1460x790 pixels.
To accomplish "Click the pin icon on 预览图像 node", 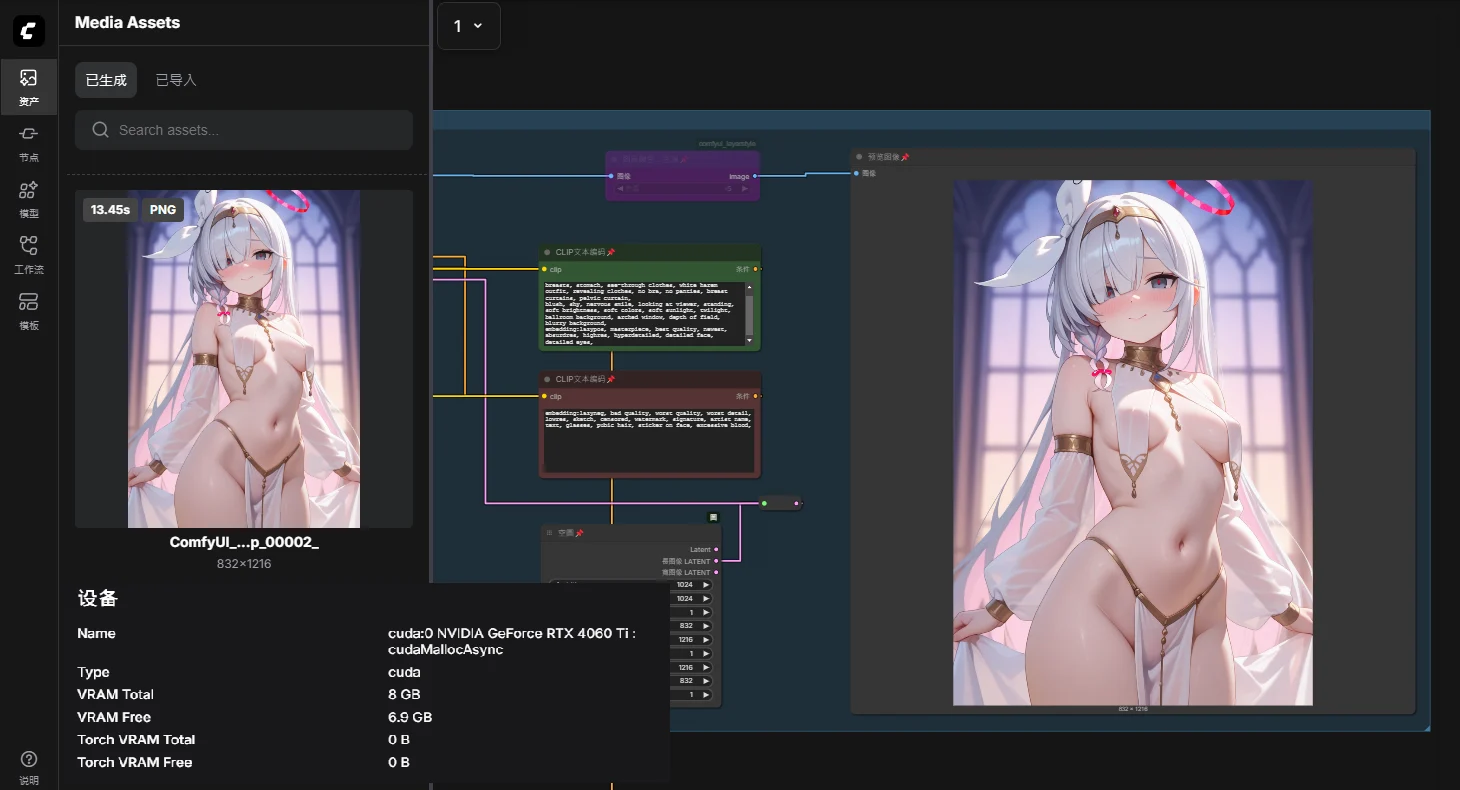I will (x=905, y=157).
